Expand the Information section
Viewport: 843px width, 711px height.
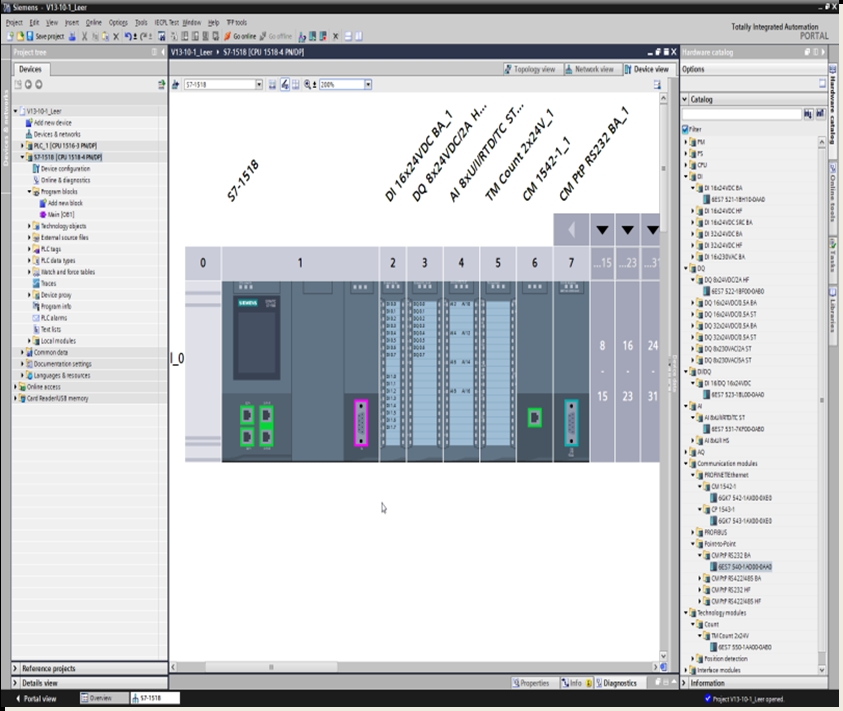[685, 683]
